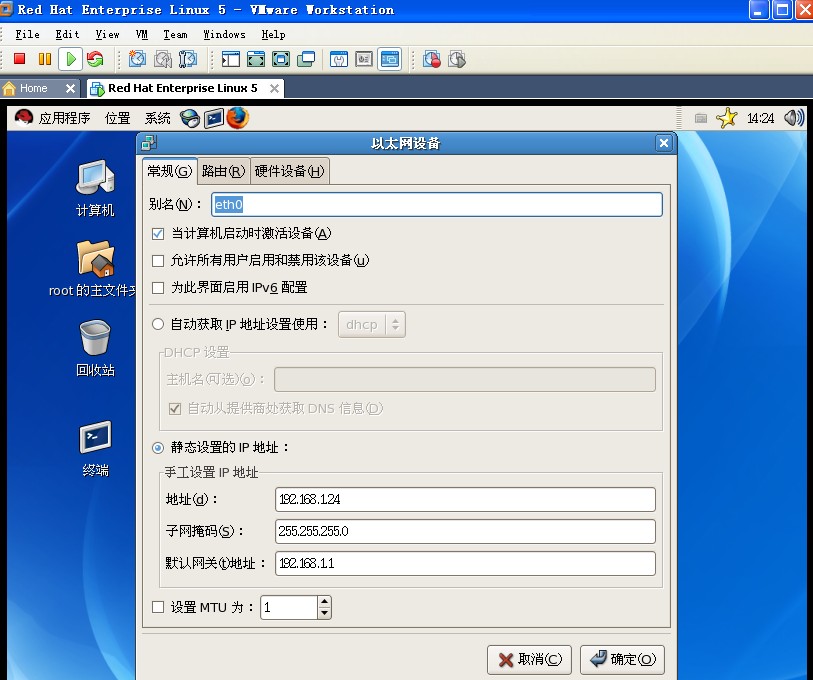Open the dhcp protocol dropdown
This screenshot has width=813, height=680.
point(372,325)
